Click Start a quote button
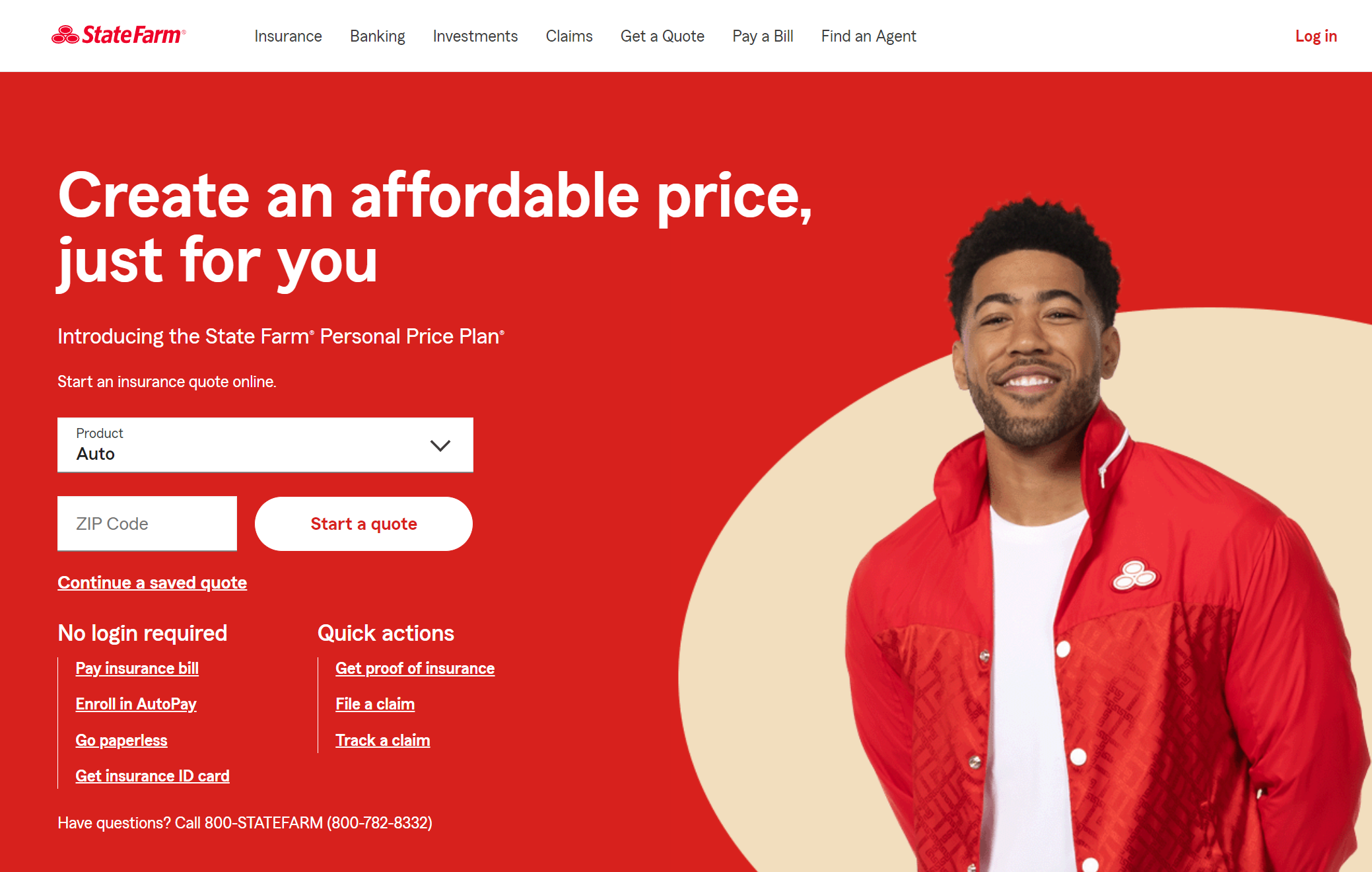1372x872 pixels. click(x=362, y=523)
